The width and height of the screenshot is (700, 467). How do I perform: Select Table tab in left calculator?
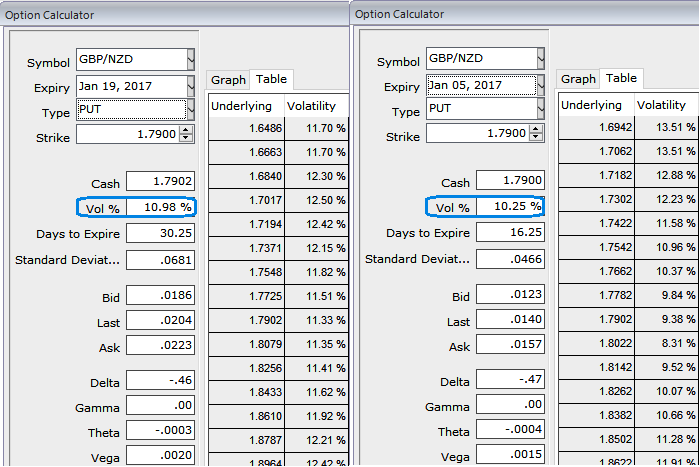271,79
